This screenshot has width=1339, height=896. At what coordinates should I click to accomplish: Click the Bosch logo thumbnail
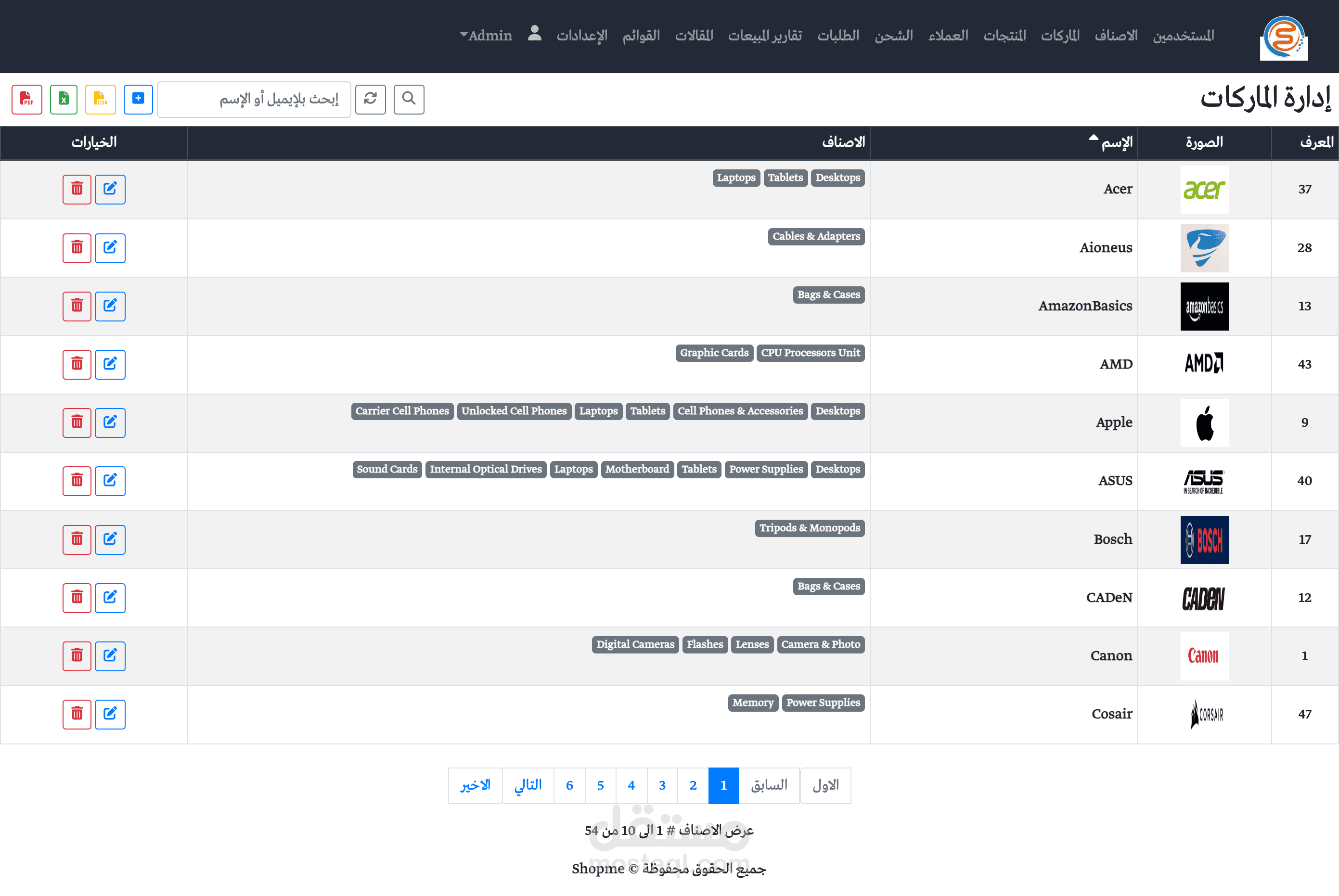[x=1204, y=539]
